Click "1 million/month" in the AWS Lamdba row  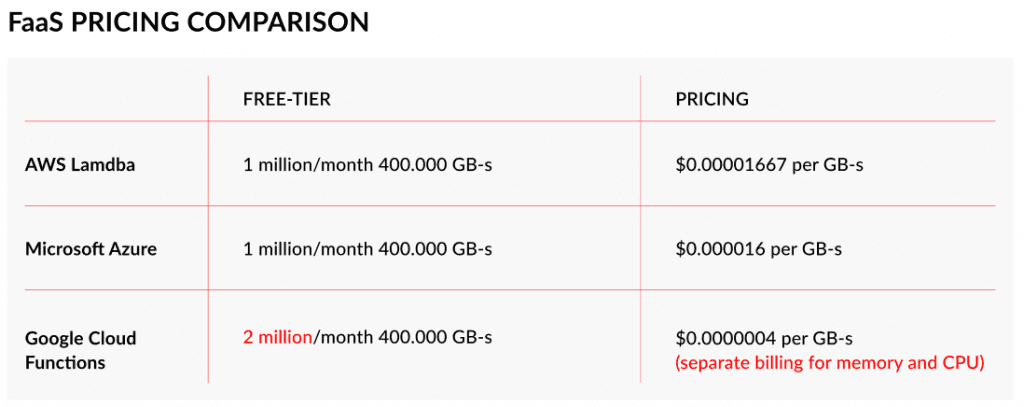point(309,165)
